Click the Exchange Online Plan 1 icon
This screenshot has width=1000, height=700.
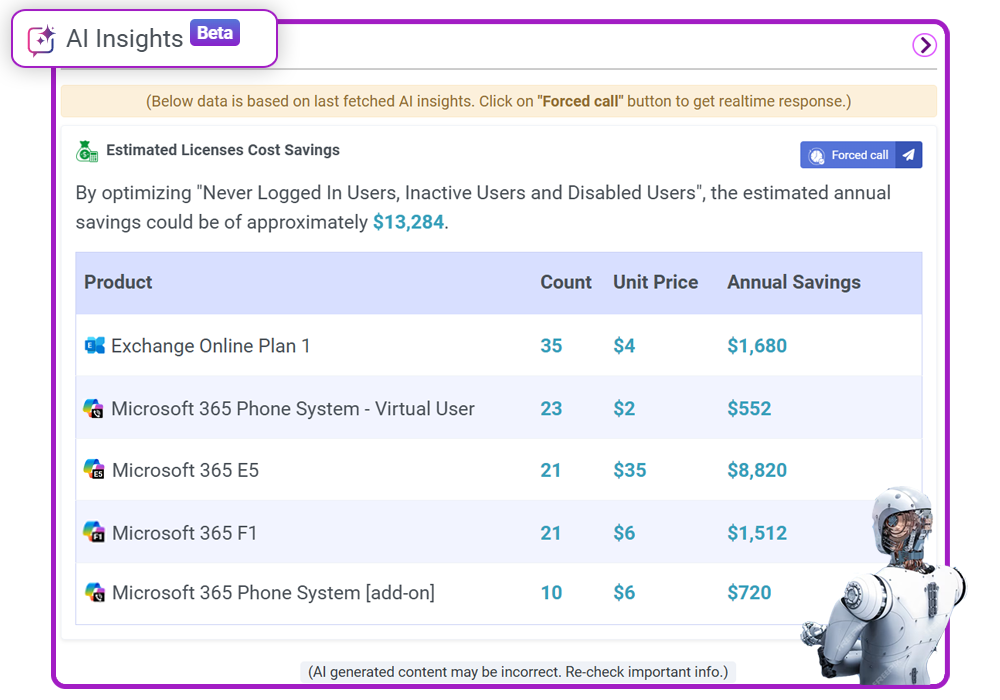pyautogui.click(x=94, y=346)
